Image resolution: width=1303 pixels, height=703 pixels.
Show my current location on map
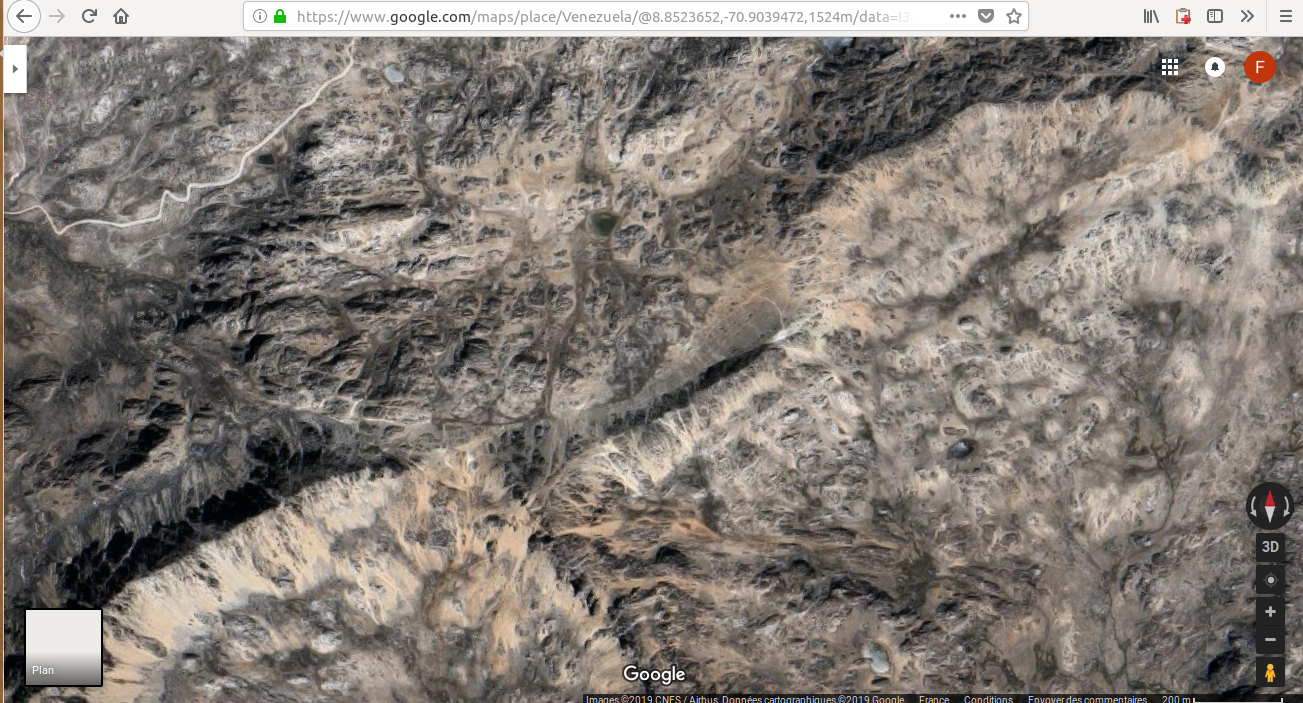click(1270, 580)
